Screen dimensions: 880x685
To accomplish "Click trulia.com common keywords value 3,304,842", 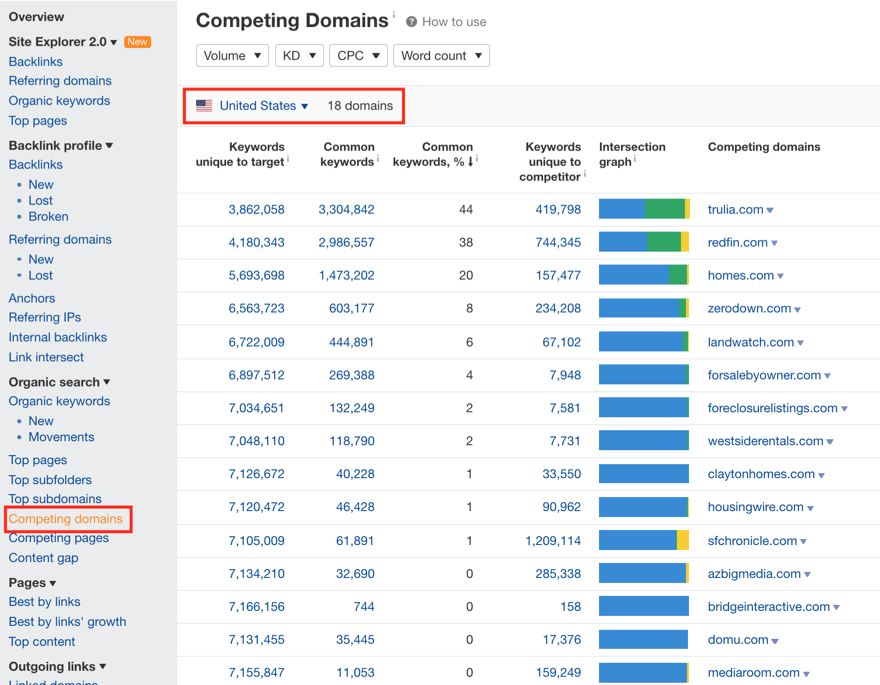I will (346, 209).
